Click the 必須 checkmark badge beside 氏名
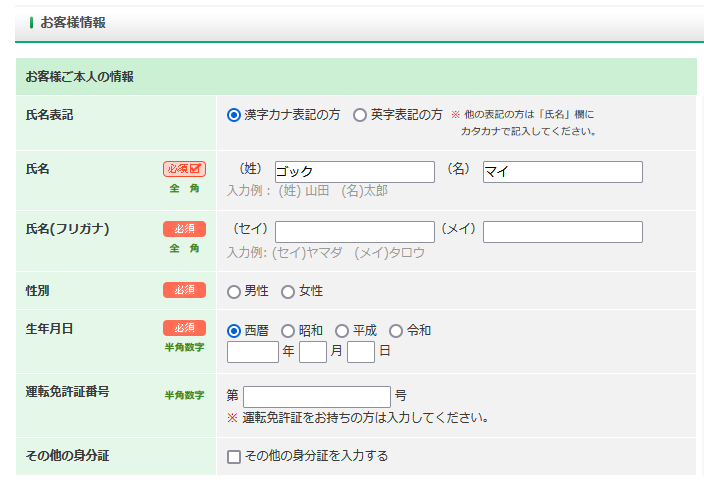 (x=184, y=169)
